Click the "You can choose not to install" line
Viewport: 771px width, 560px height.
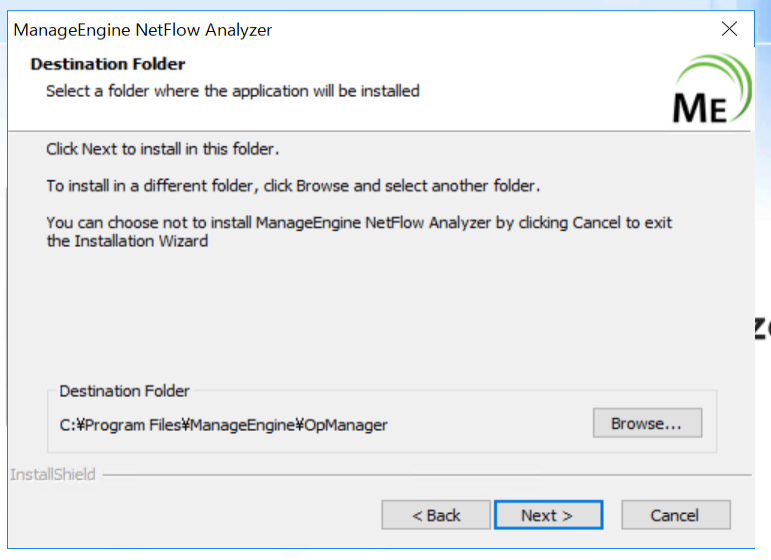[x=358, y=222]
